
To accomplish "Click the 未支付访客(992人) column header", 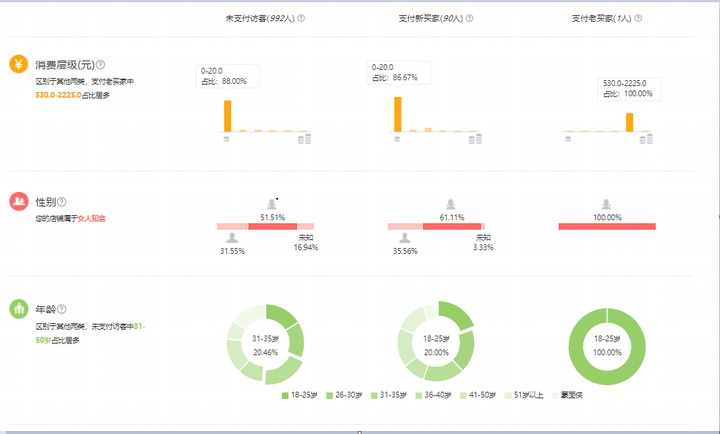I will tap(260, 18).
